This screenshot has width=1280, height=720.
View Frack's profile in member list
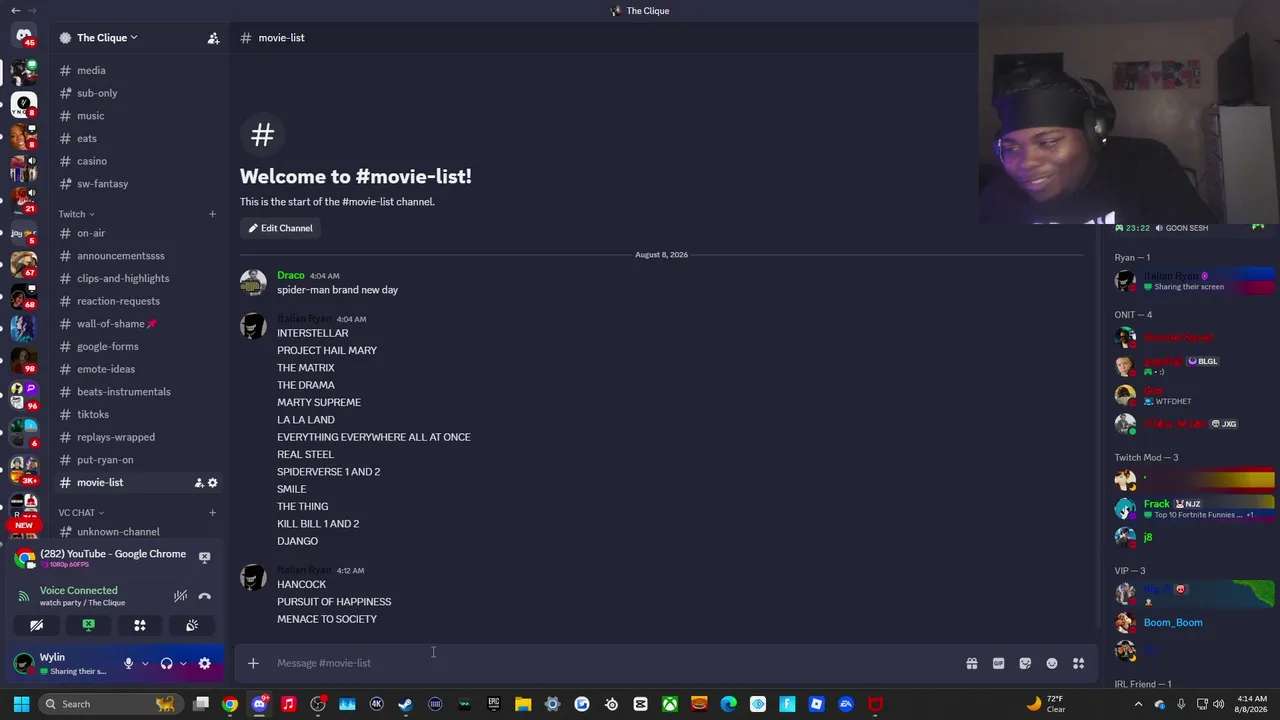1193,508
